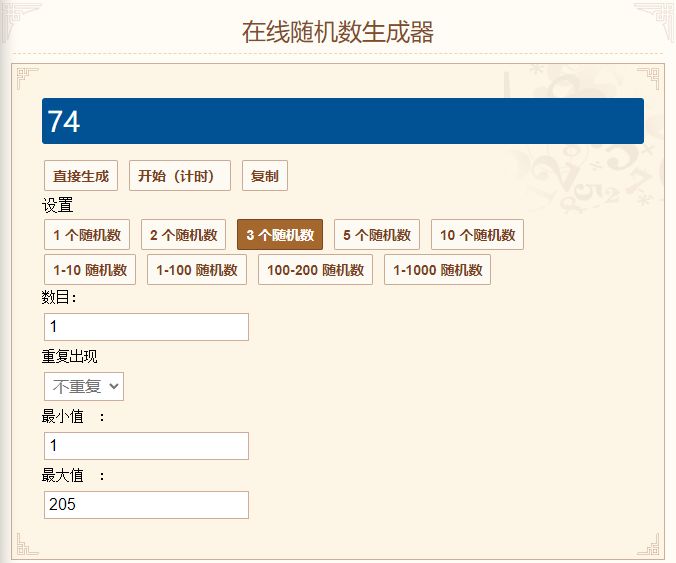Click the generated number 74 in blue bar

click(x=64, y=122)
